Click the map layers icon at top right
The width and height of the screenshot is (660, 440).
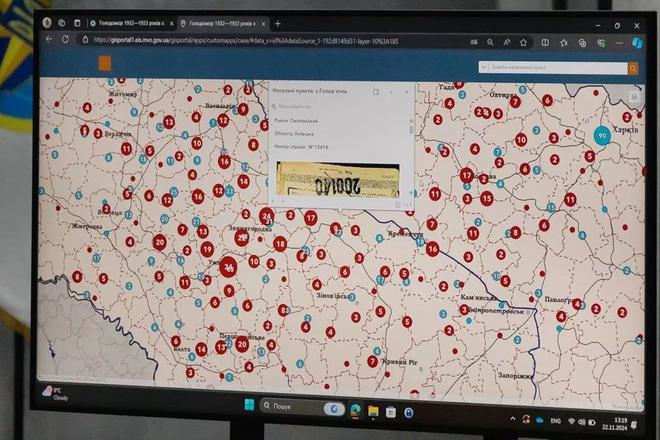coord(633,98)
